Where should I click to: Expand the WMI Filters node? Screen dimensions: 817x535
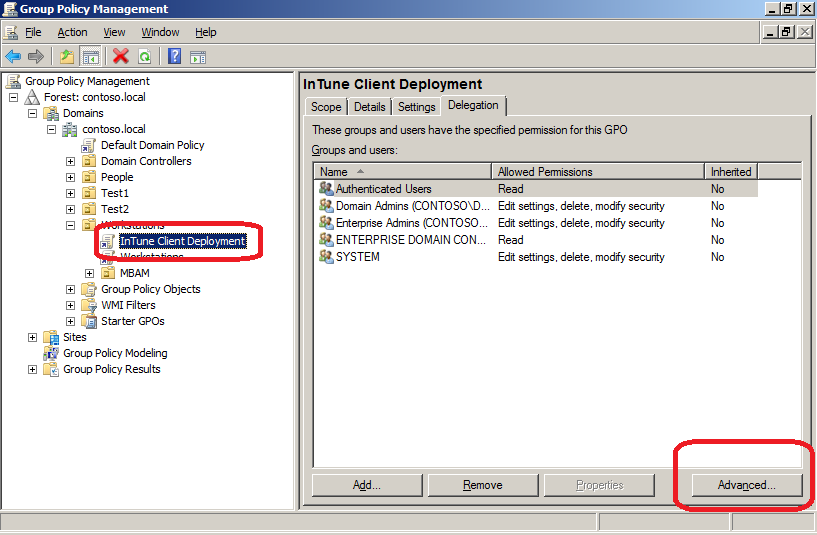(70, 305)
